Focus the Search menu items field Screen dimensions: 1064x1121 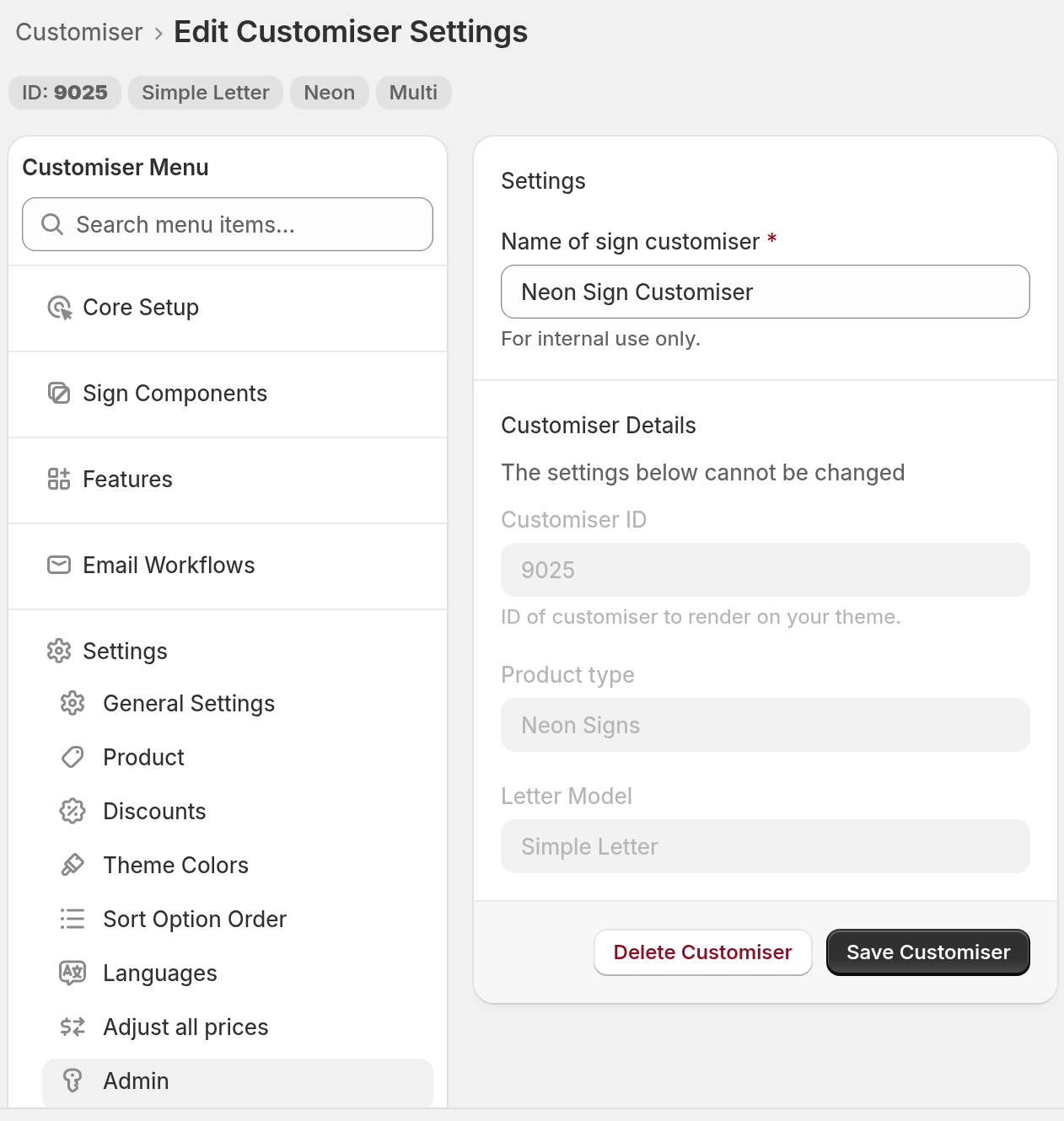click(228, 224)
